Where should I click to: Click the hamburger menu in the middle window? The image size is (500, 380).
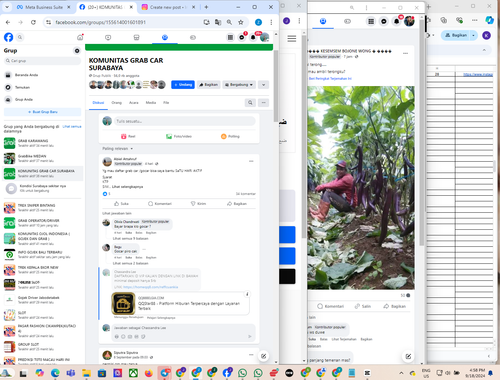(x=292, y=39)
